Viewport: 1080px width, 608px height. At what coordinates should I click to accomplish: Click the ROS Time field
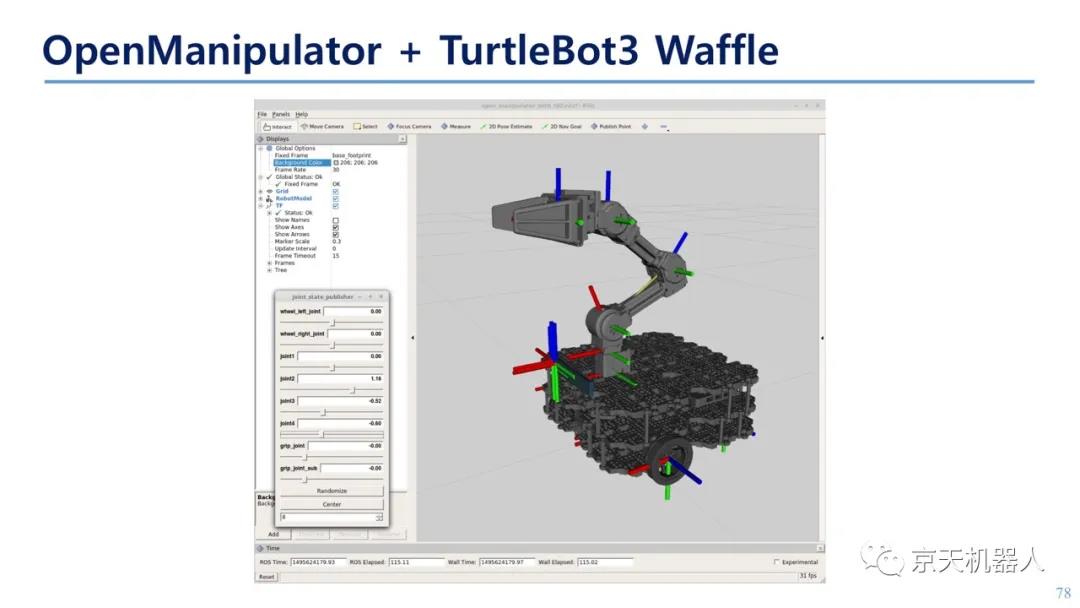click(x=318, y=563)
